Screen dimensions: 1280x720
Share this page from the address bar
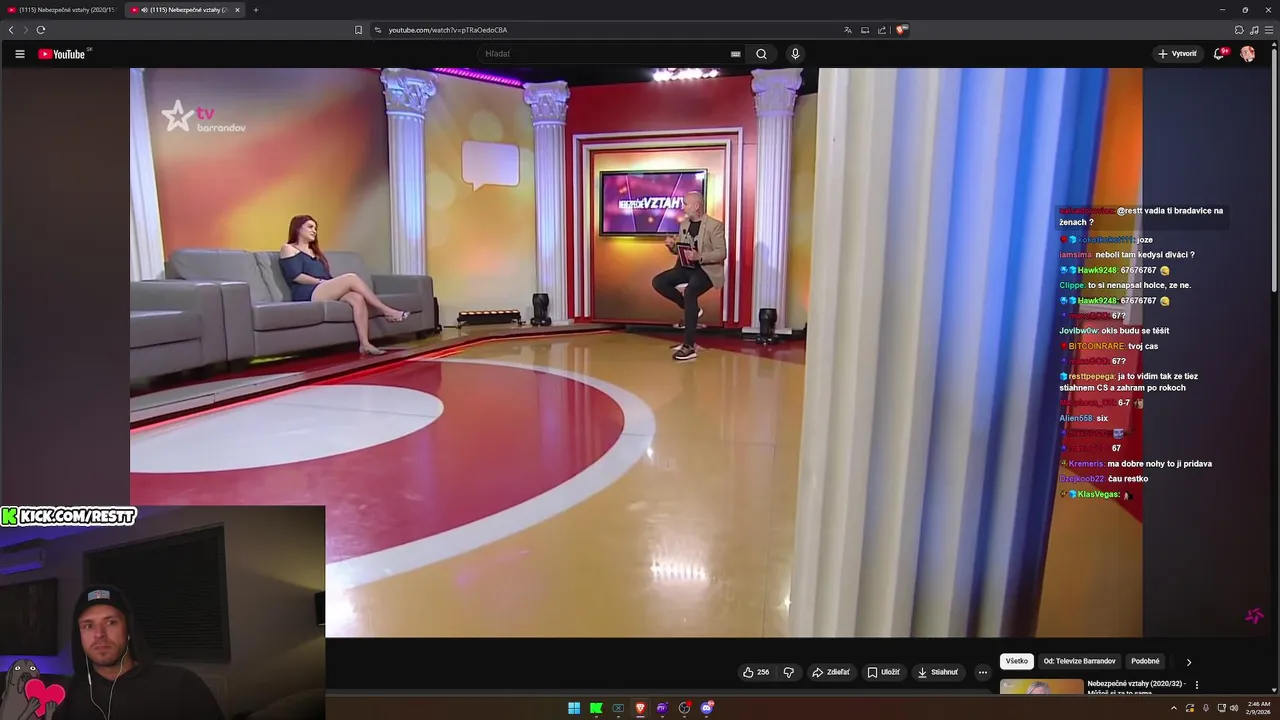(x=881, y=30)
